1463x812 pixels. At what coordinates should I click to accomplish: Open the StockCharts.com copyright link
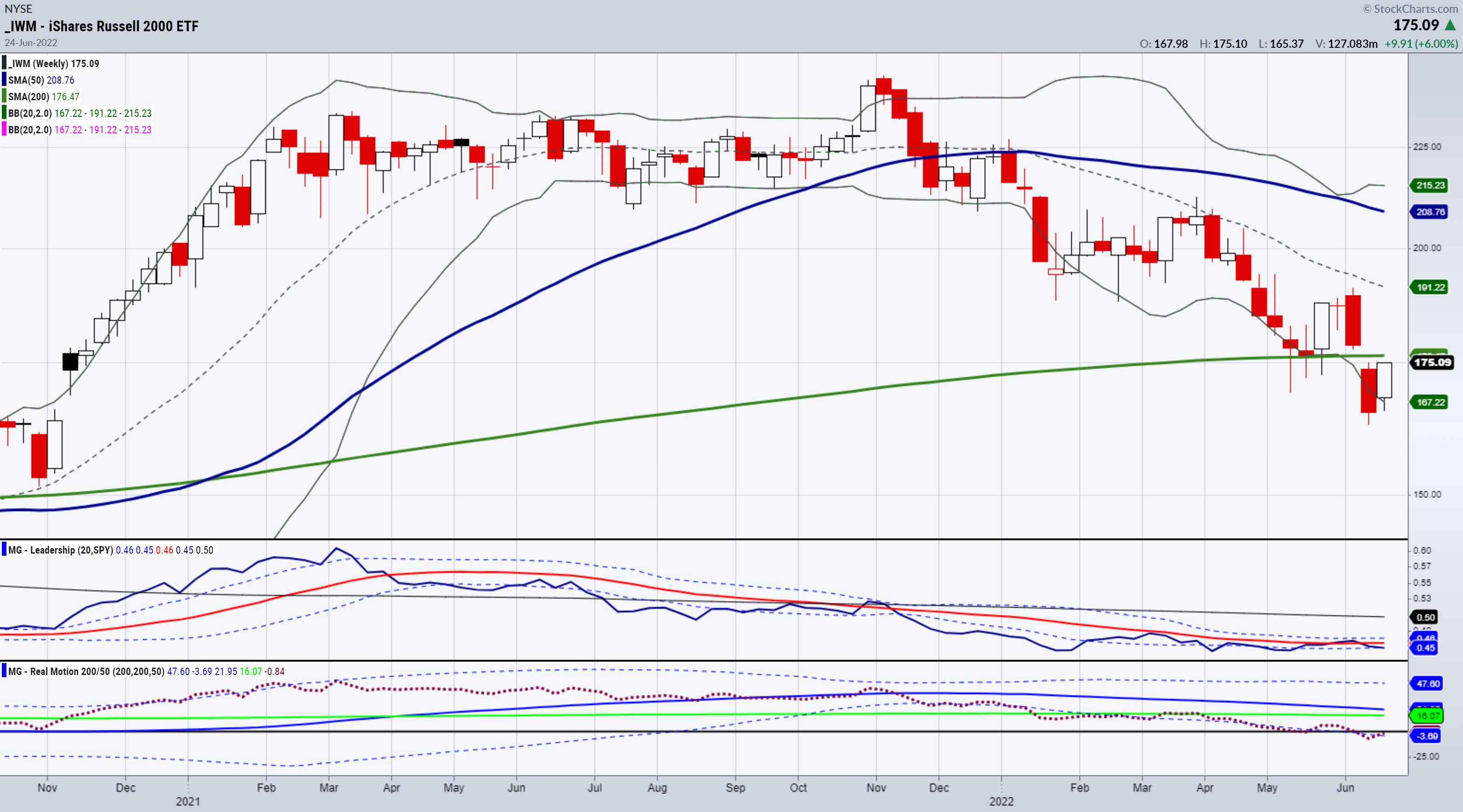pyautogui.click(x=1410, y=9)
